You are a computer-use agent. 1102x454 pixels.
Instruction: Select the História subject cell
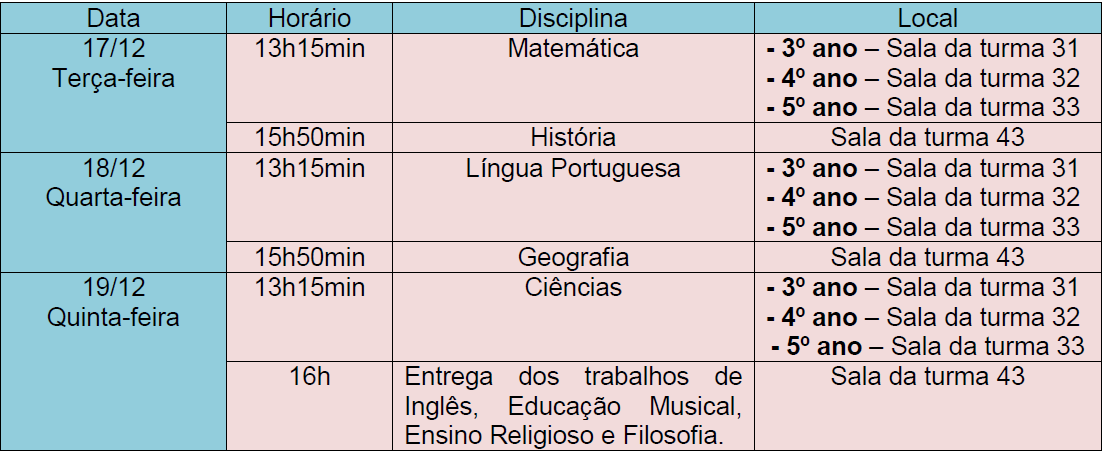[x=573, y=137]
